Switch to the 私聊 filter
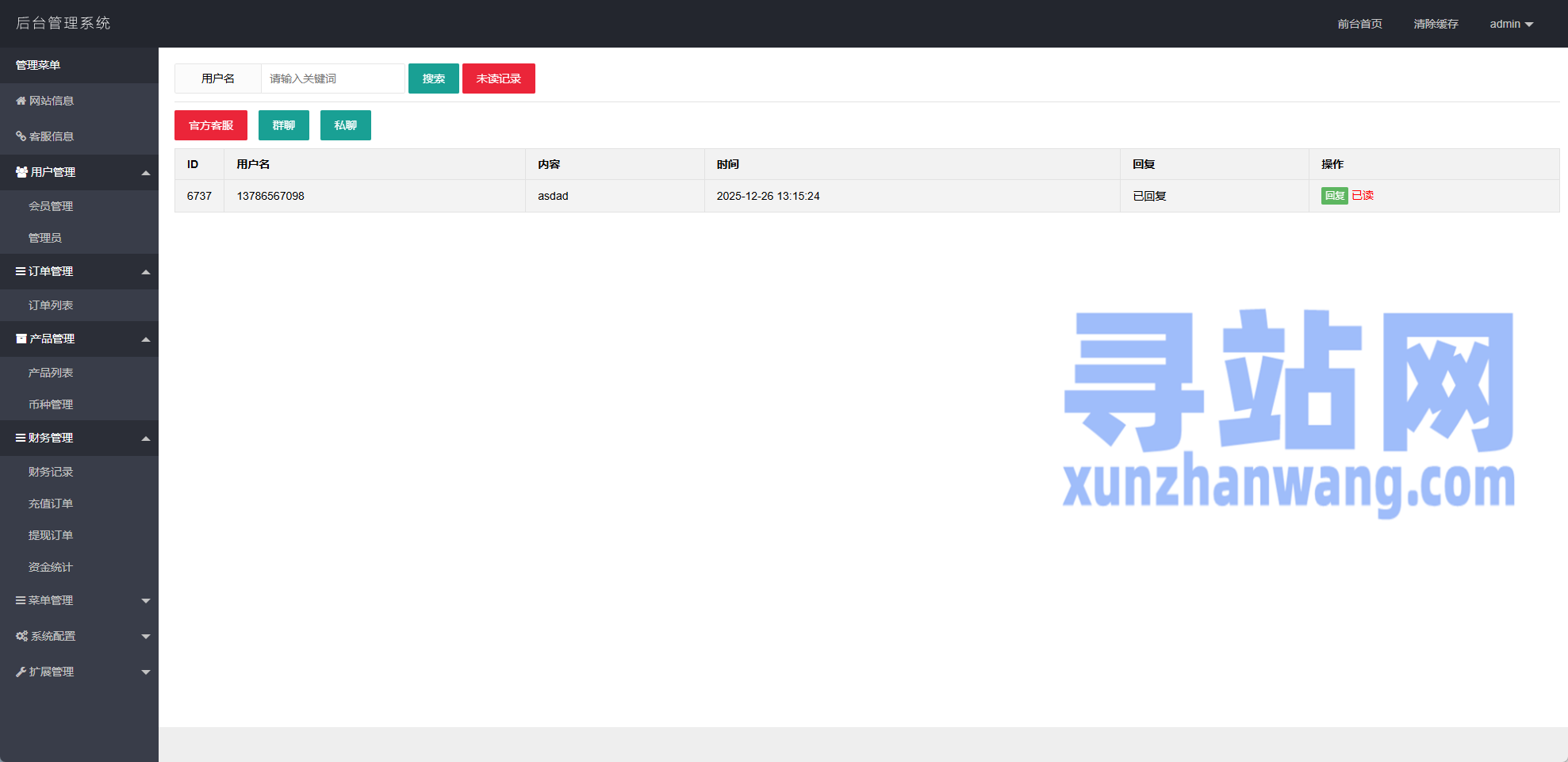The width and height of the screenshot is (1568, 762). click(x=345, y=125)
